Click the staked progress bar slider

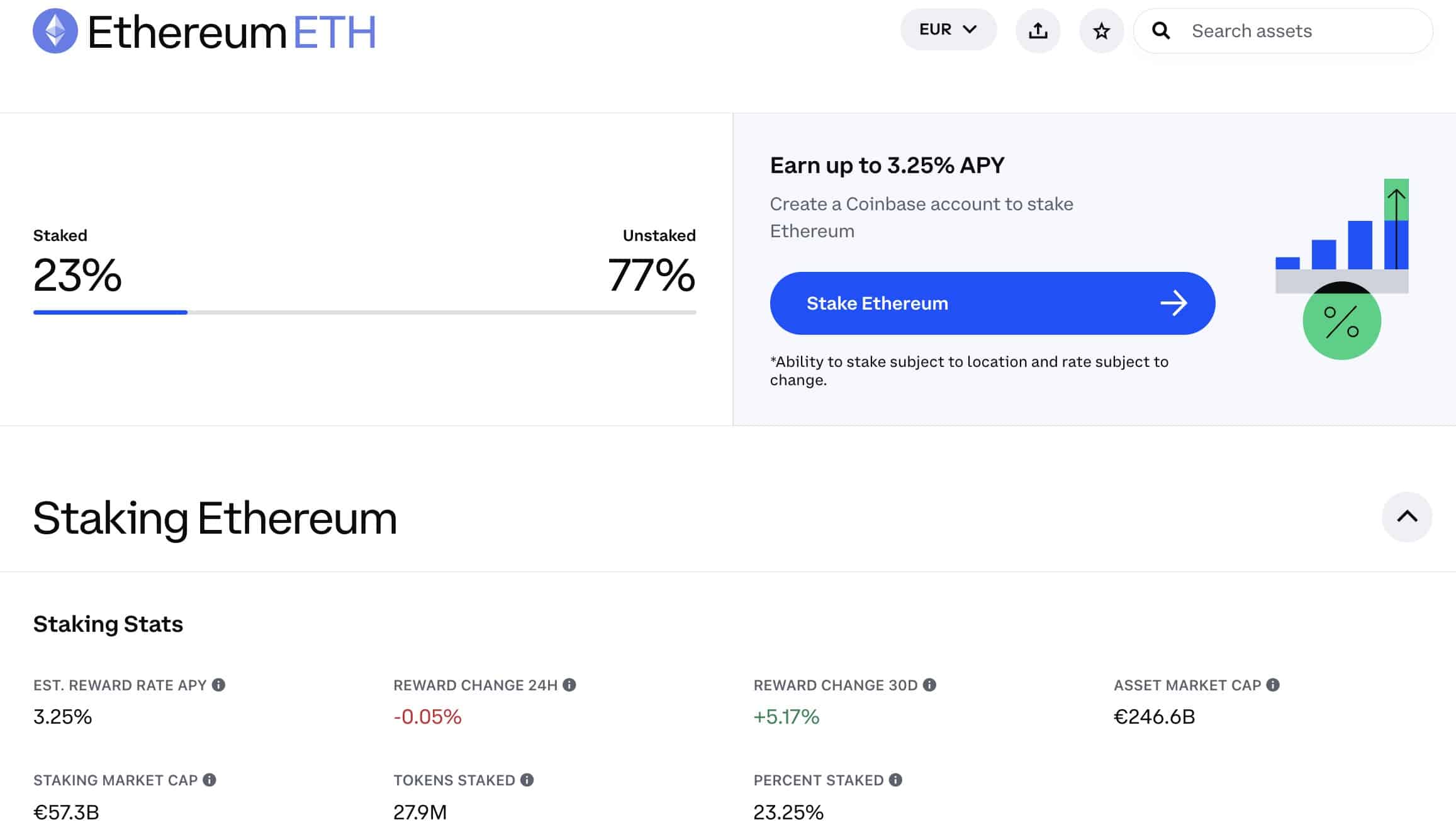(186, 311)
